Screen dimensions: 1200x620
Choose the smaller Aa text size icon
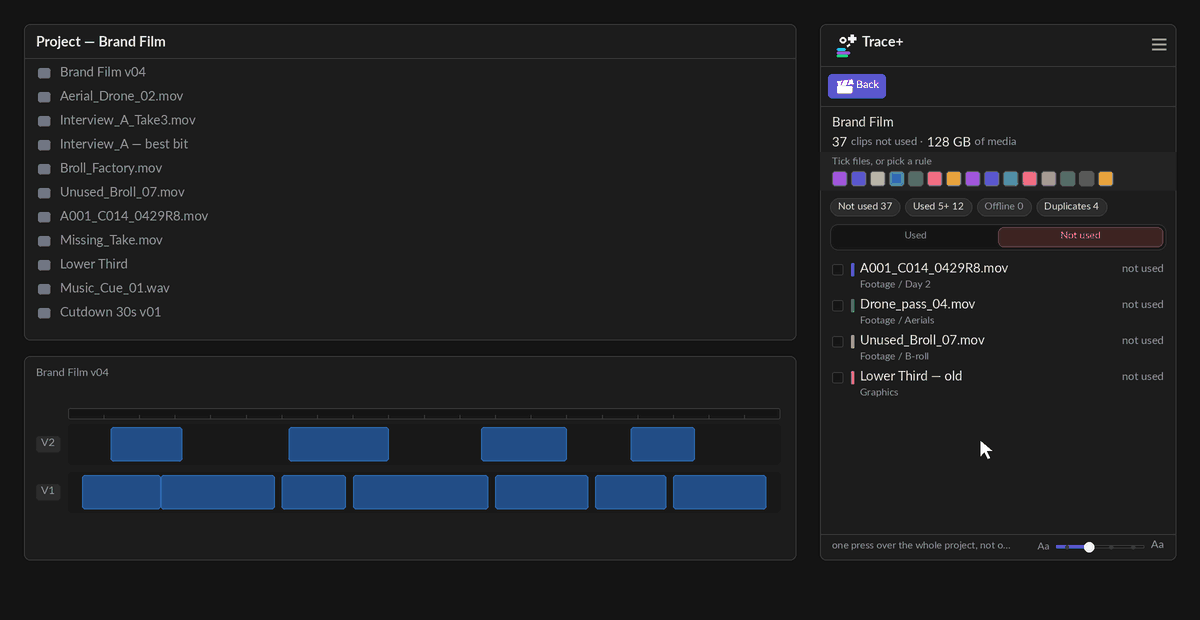(x=1043, y=546)
